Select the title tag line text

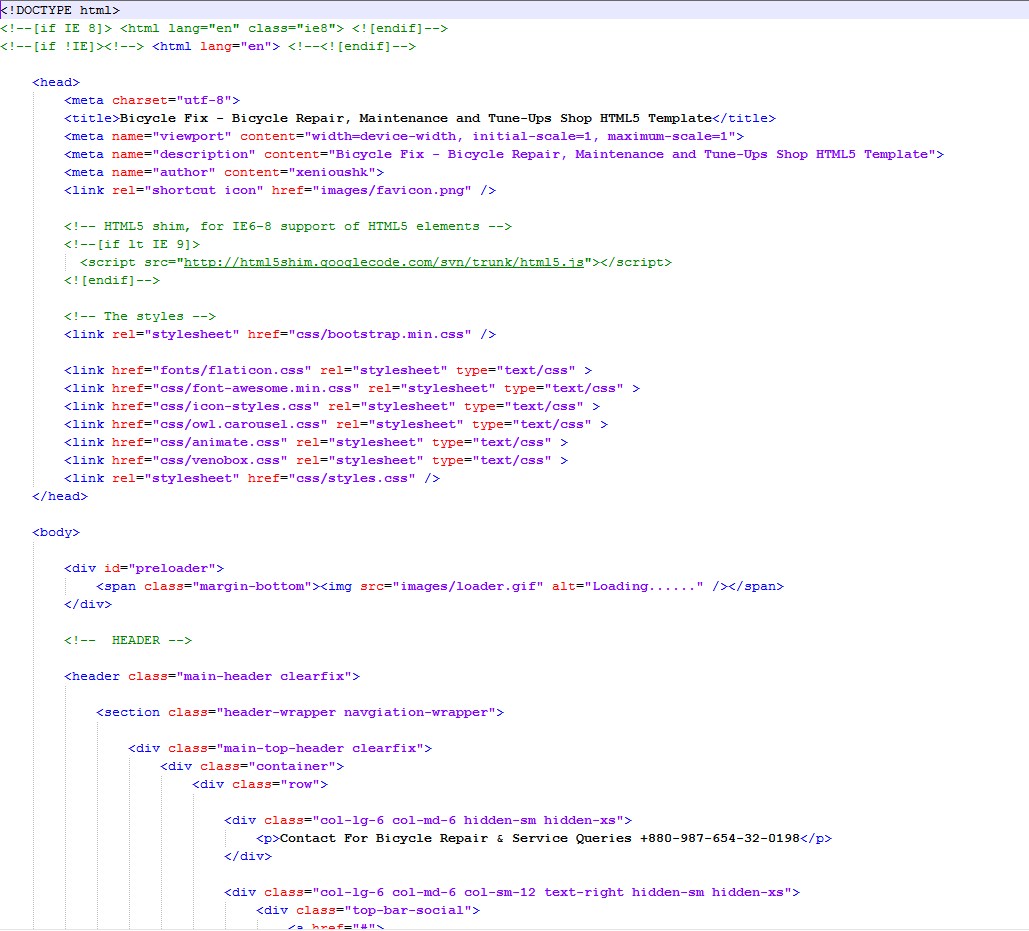point(420,118)
